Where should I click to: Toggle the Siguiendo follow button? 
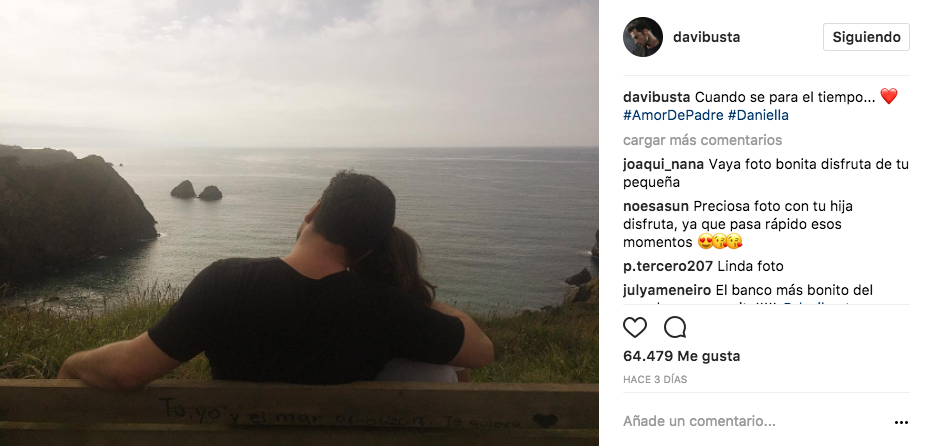(x=866, y=37)
